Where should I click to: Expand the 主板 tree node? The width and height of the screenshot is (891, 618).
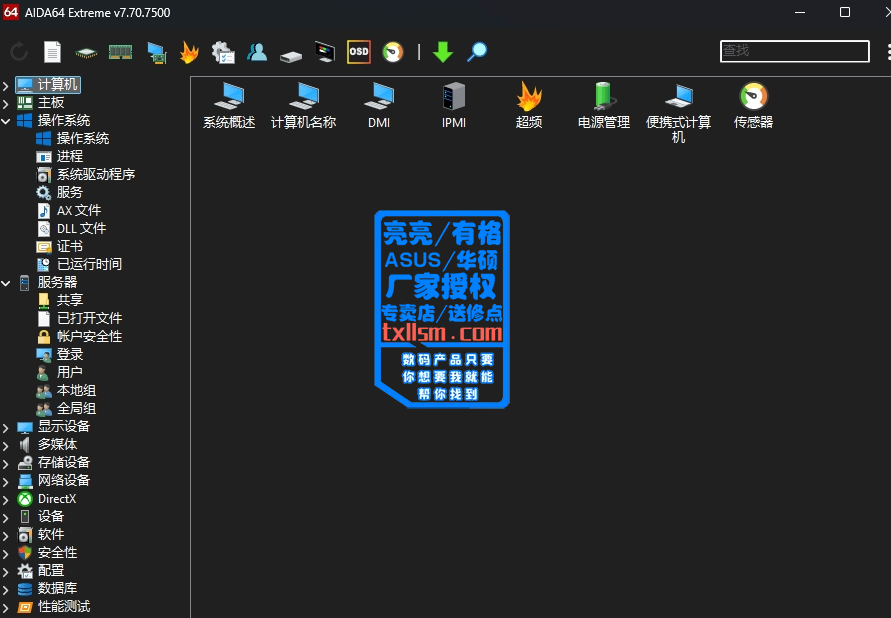coord(6,103)
